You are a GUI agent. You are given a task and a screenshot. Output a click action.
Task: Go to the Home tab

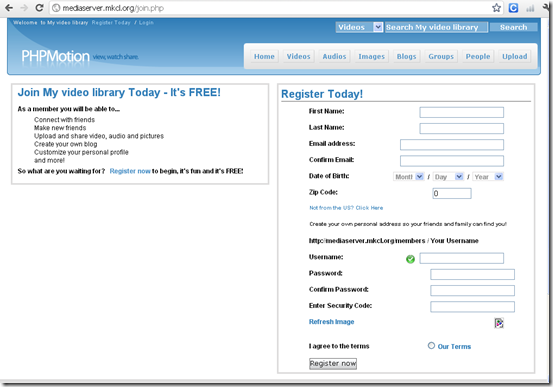[x=264, y=56]
